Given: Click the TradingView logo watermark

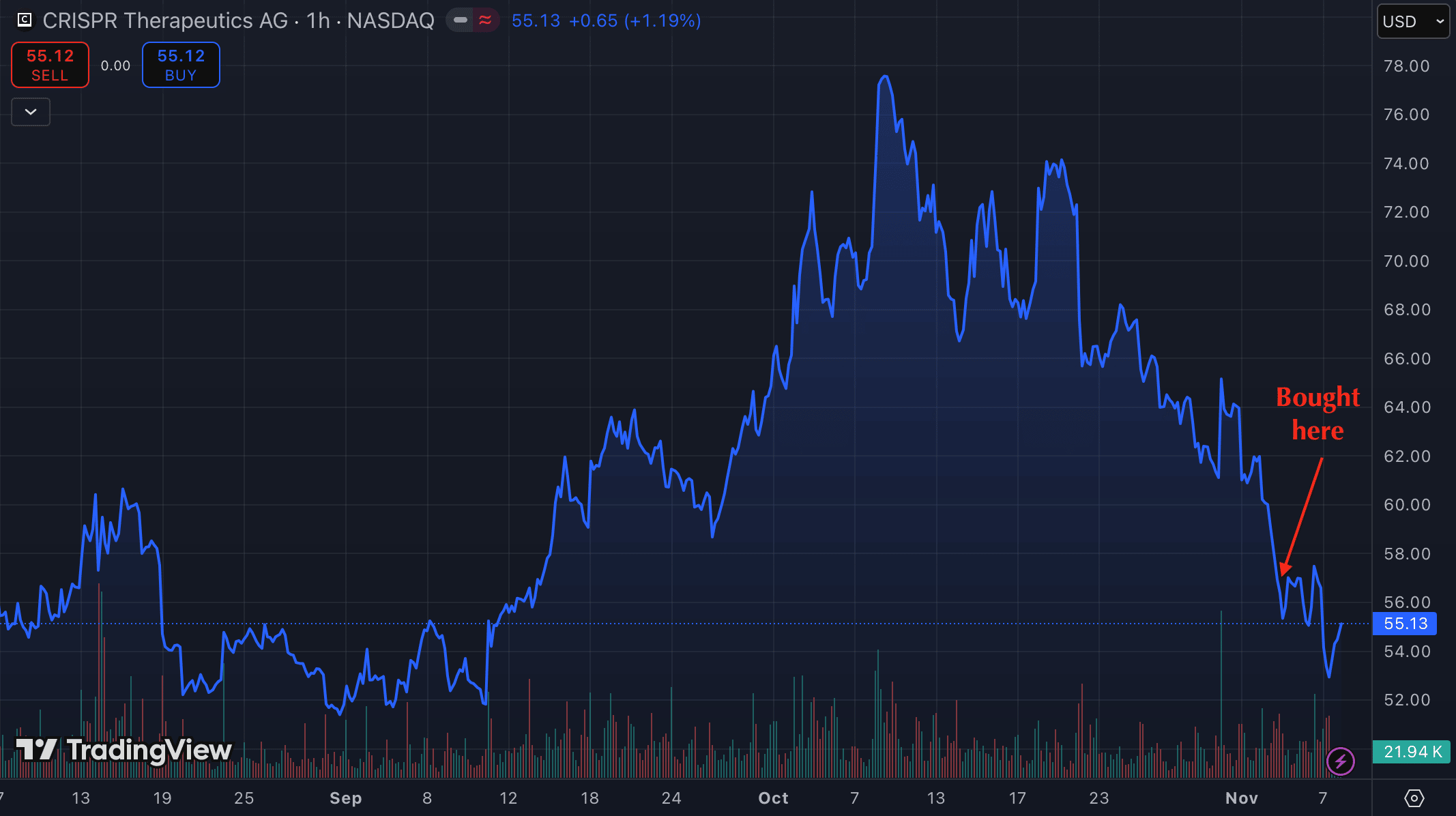Looking at the screenshot, I should [x=124, y=750].
